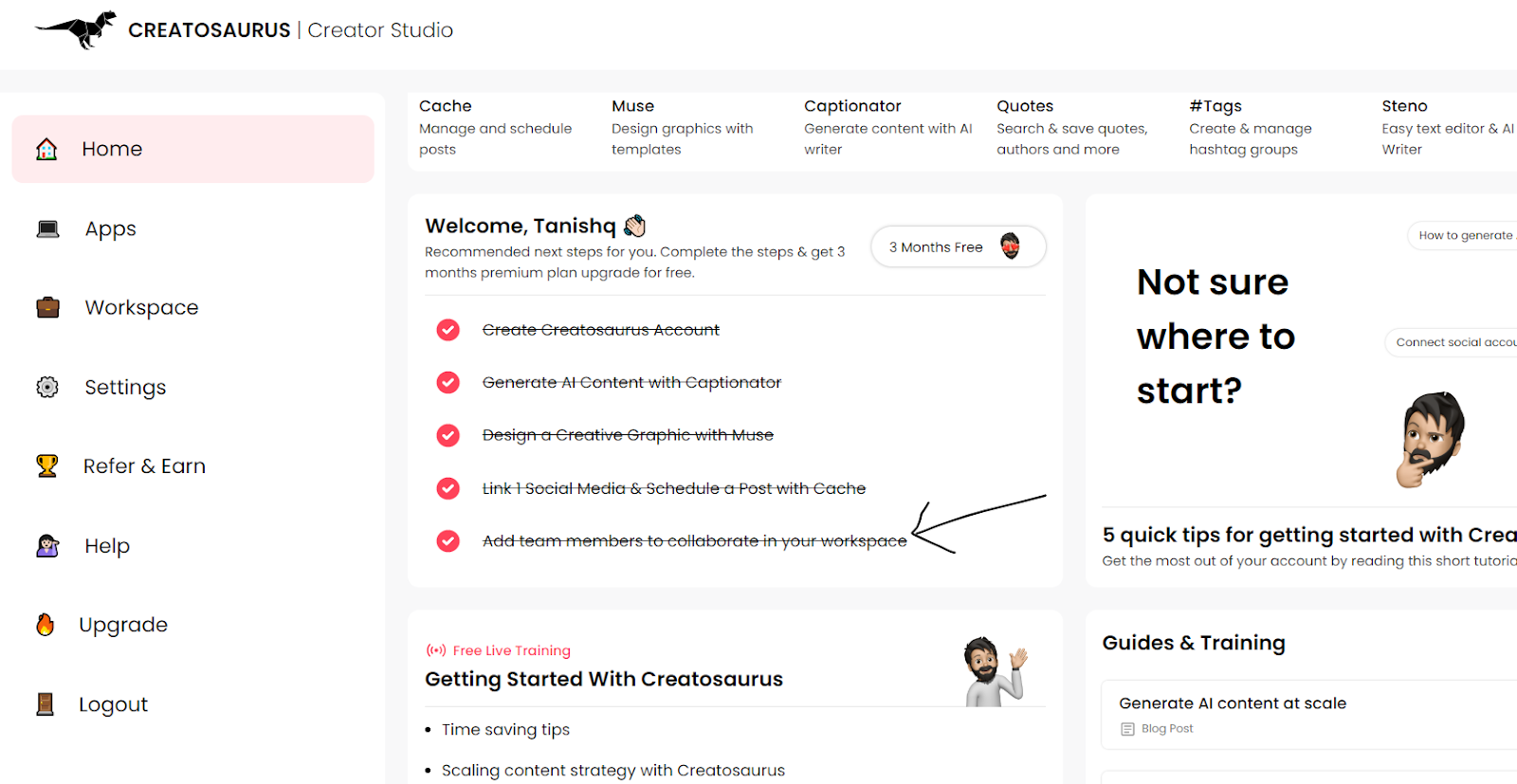Click the How to generate pill button
The height and width of the screenshot is (784, 1517).
pos(1462,235)
